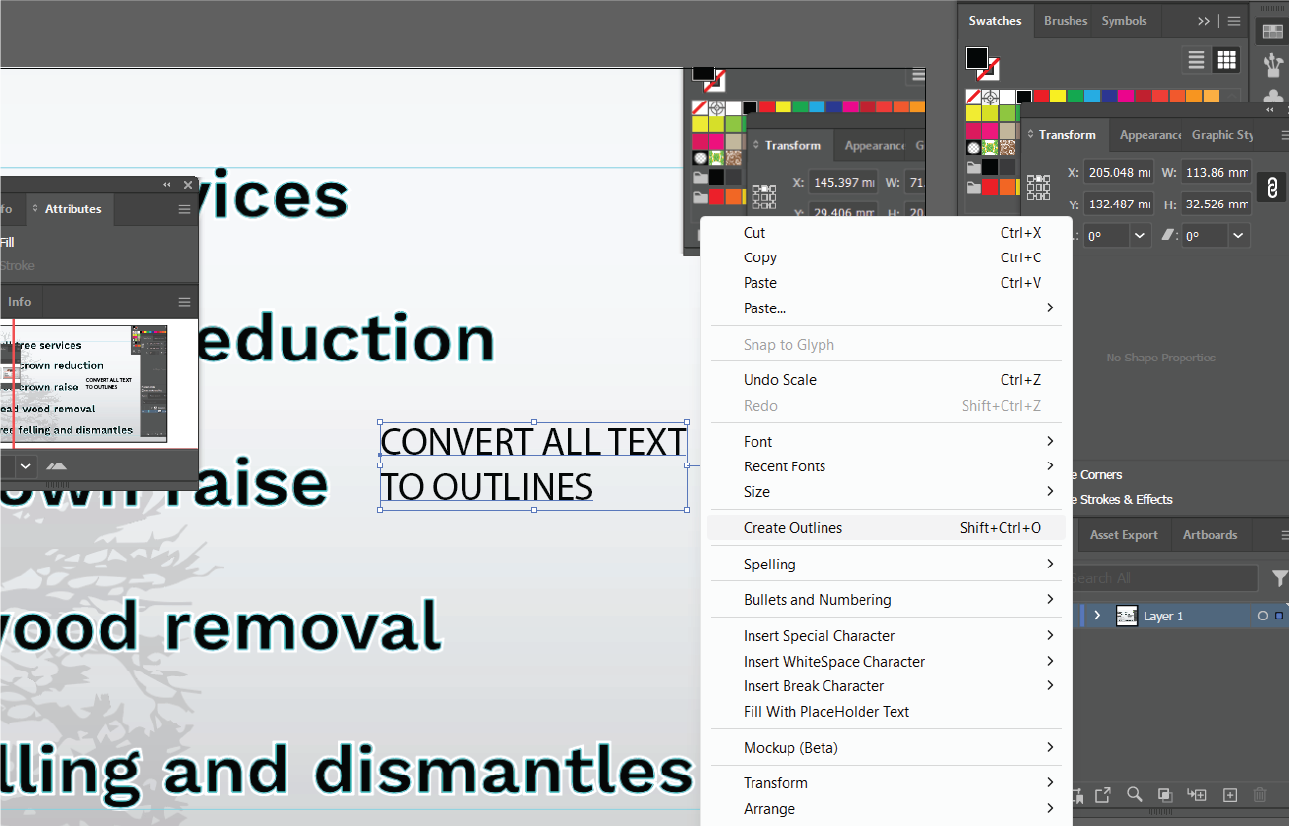Select Create Outlines in the context menu
This screenshot has width=1290, height=826.
[793, 527]
